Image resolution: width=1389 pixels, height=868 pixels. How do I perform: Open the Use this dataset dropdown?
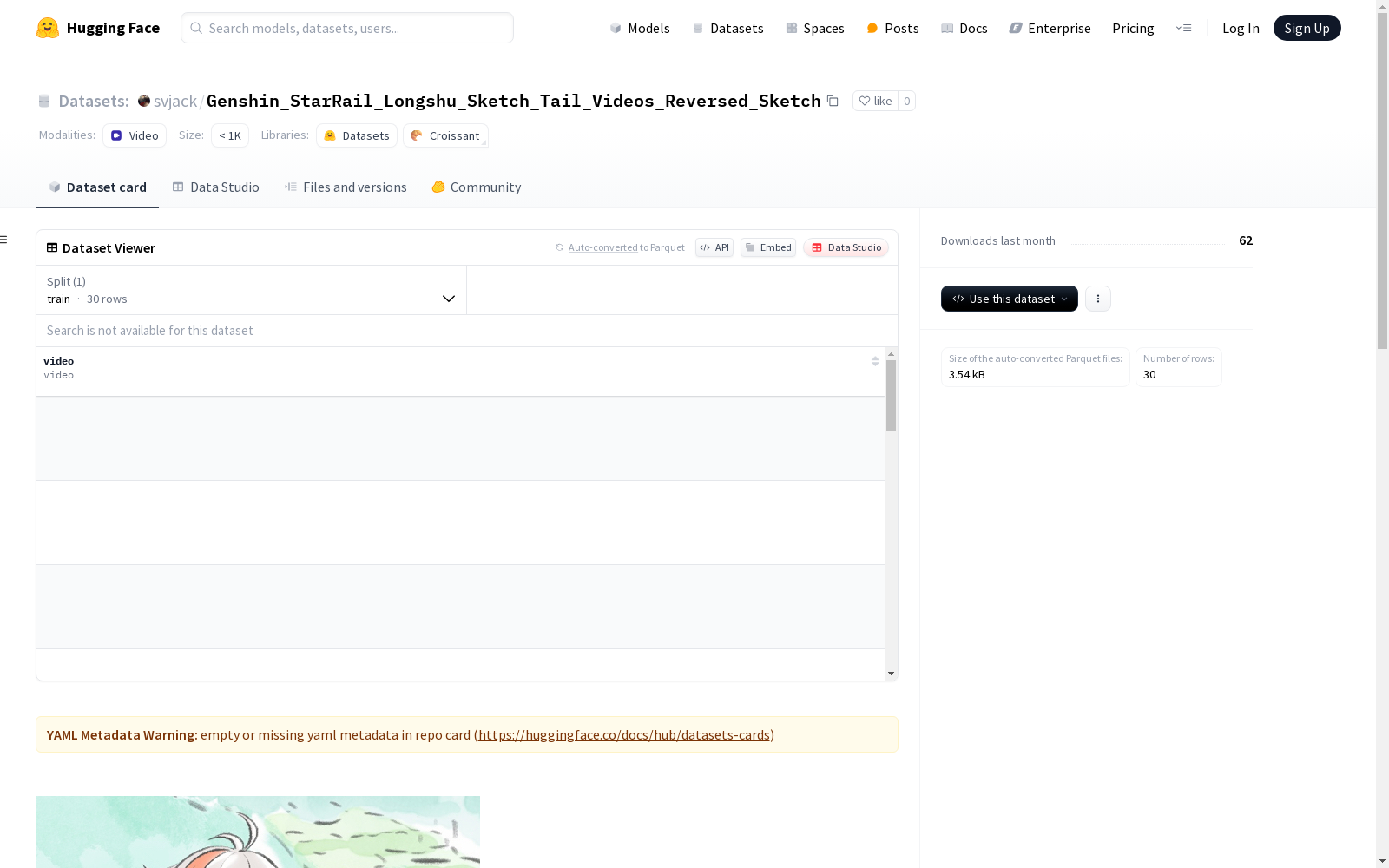click(x=1010, y=299)
